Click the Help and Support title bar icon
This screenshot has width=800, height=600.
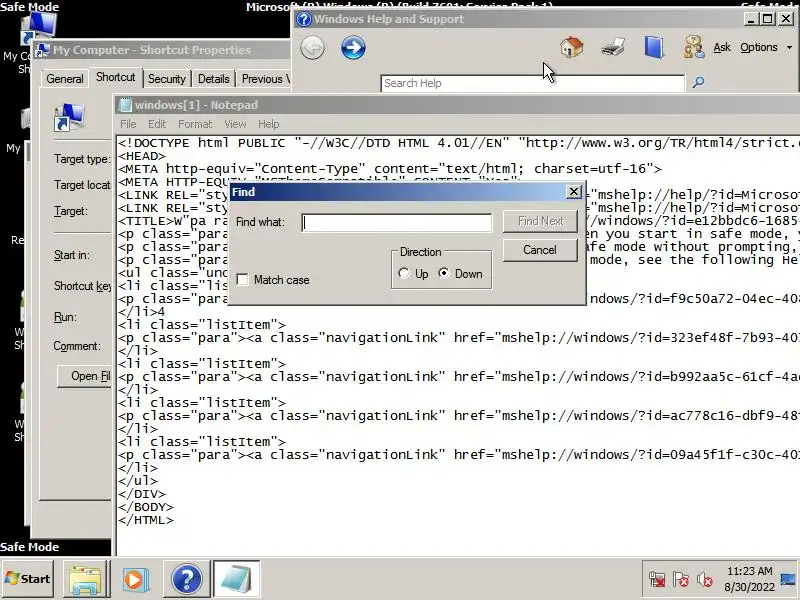pos(304,19)
